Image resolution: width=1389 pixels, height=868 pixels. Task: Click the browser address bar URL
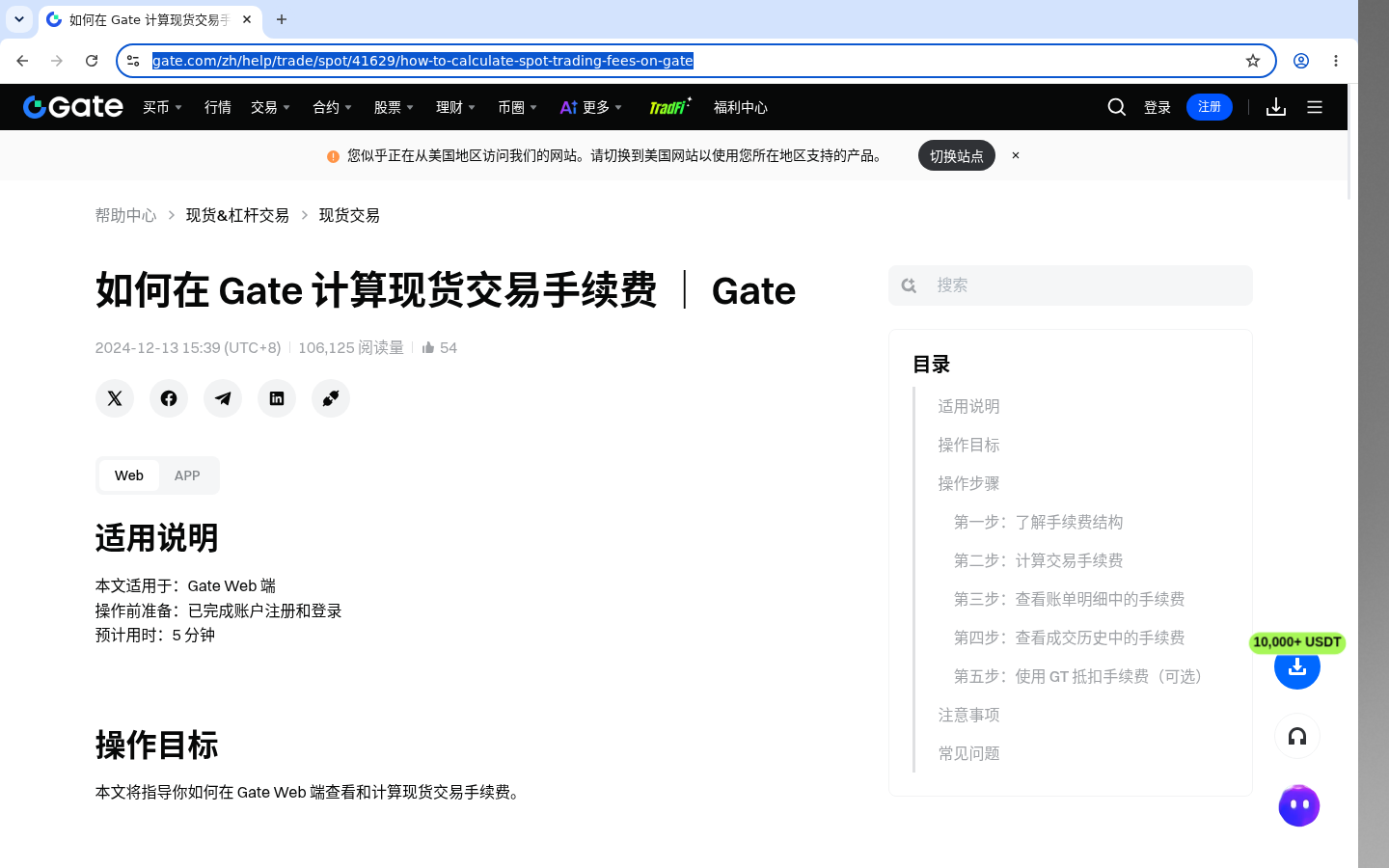tap(422, 61)
